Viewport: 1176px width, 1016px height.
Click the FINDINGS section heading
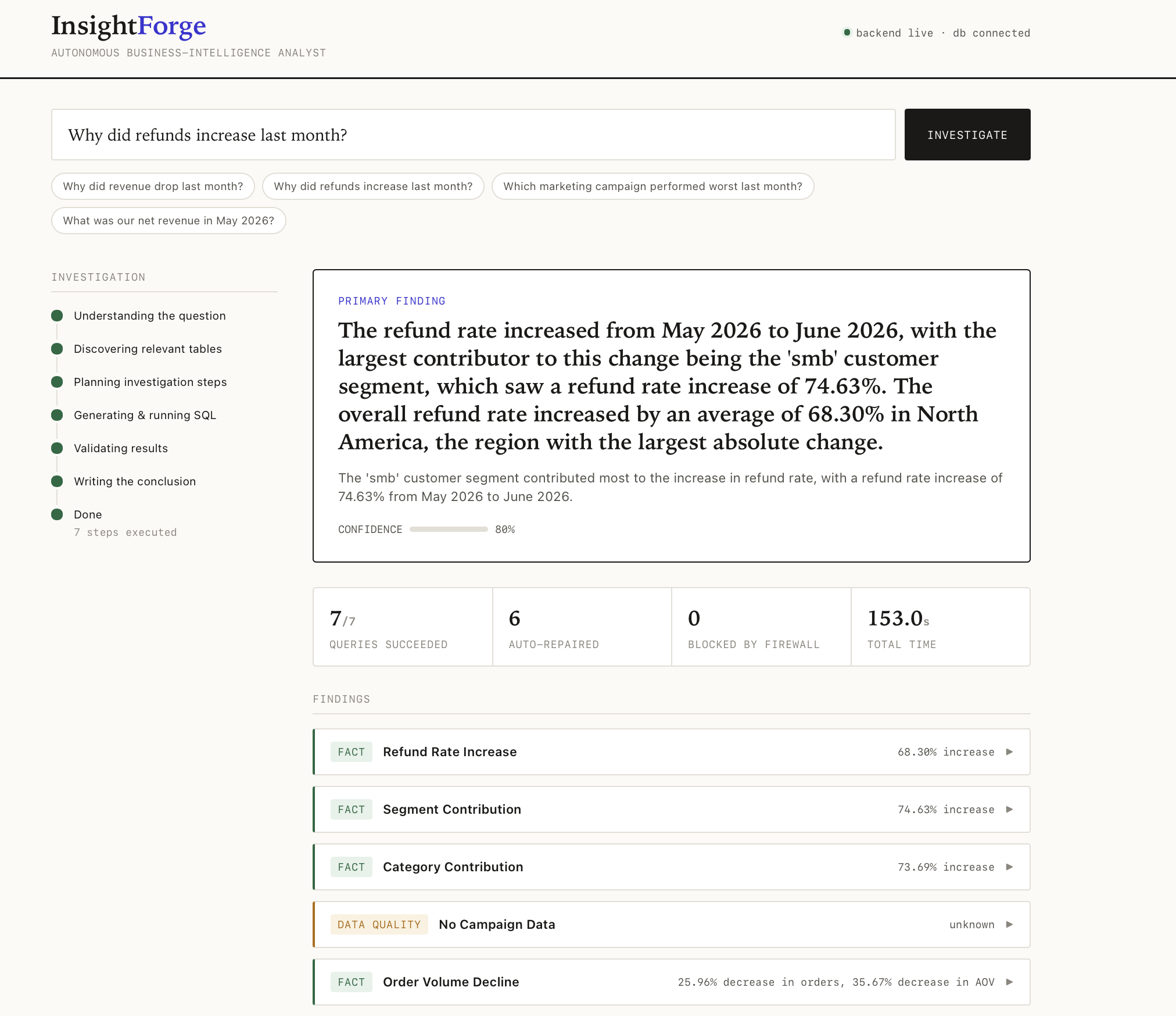coord(342,699)
